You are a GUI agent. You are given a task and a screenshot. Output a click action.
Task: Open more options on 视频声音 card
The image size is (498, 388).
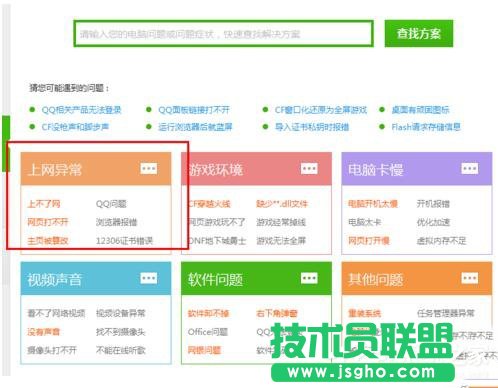pyautogui.click(x=149, y=278)
